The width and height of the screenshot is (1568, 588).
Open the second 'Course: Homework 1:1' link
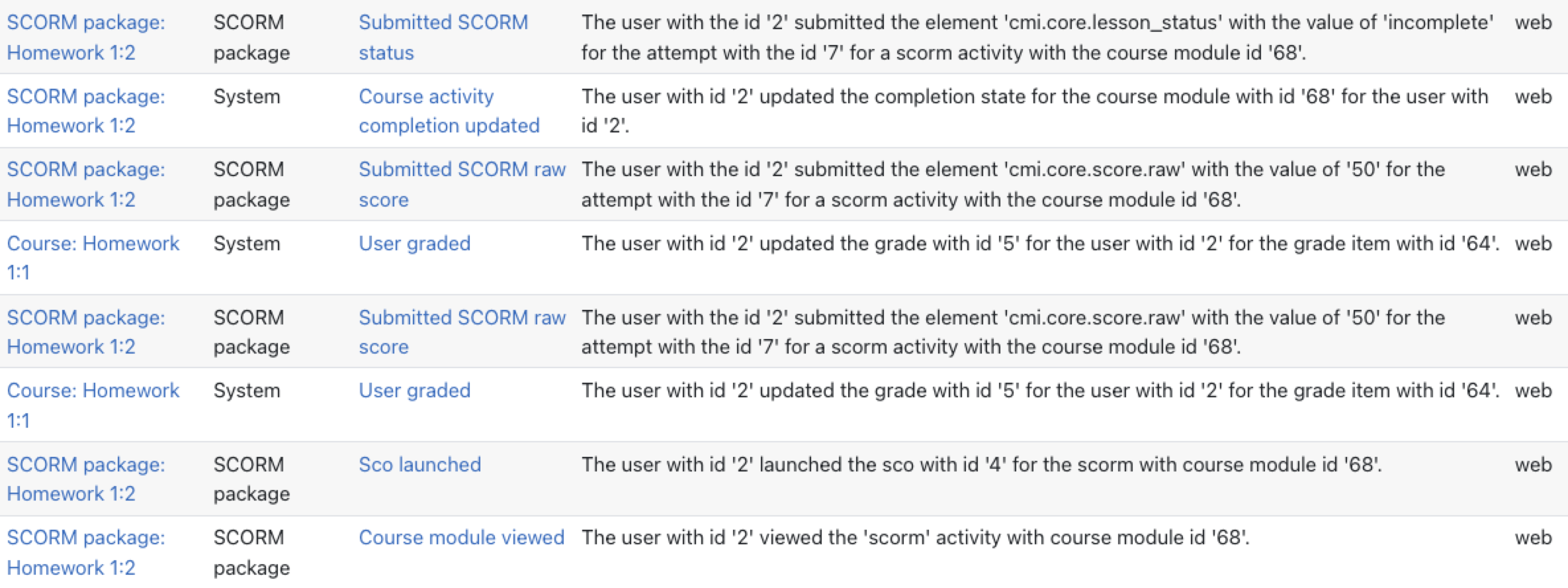(x=93, y=405)
